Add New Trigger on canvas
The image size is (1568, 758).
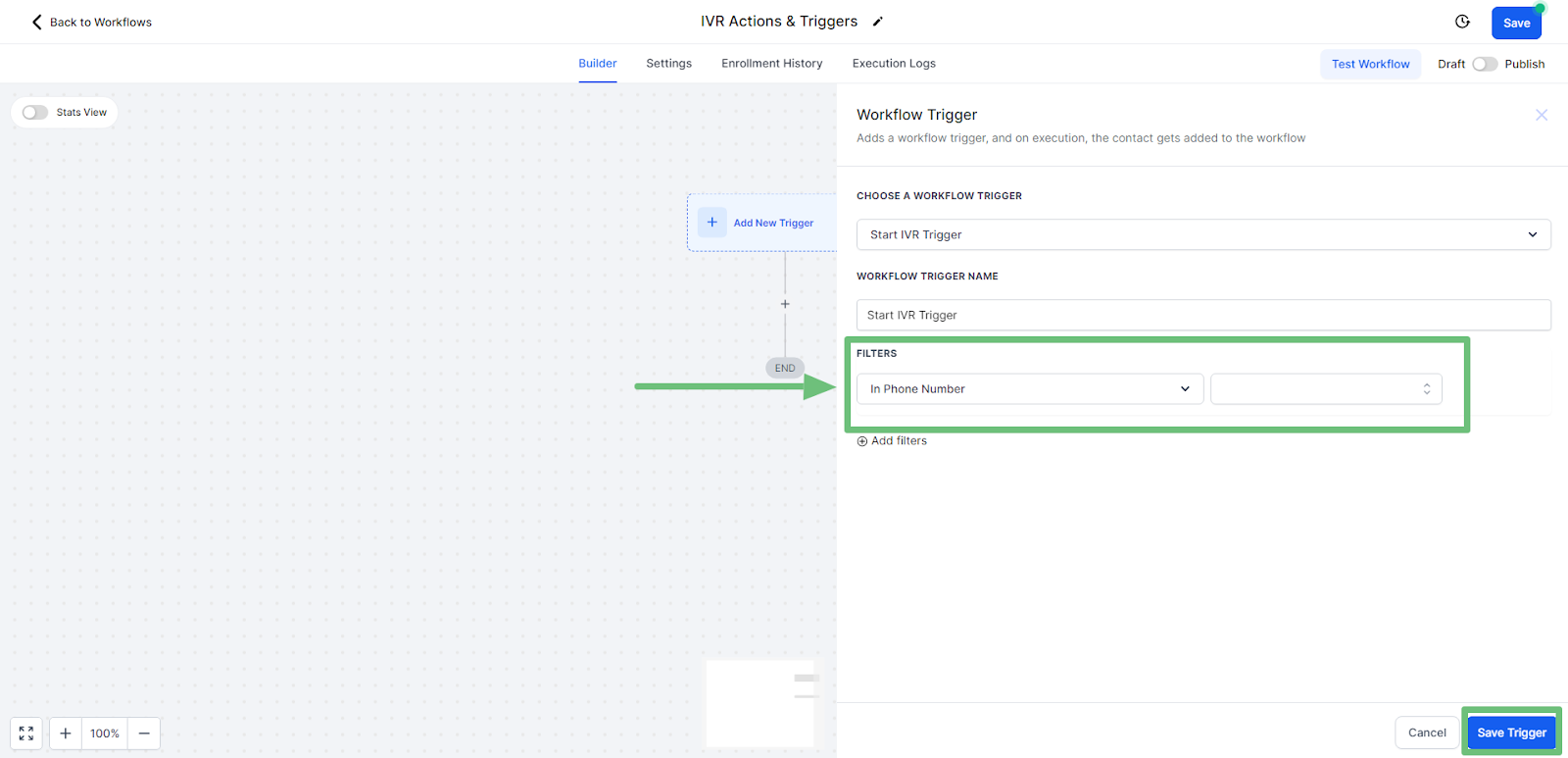(762, 223)
